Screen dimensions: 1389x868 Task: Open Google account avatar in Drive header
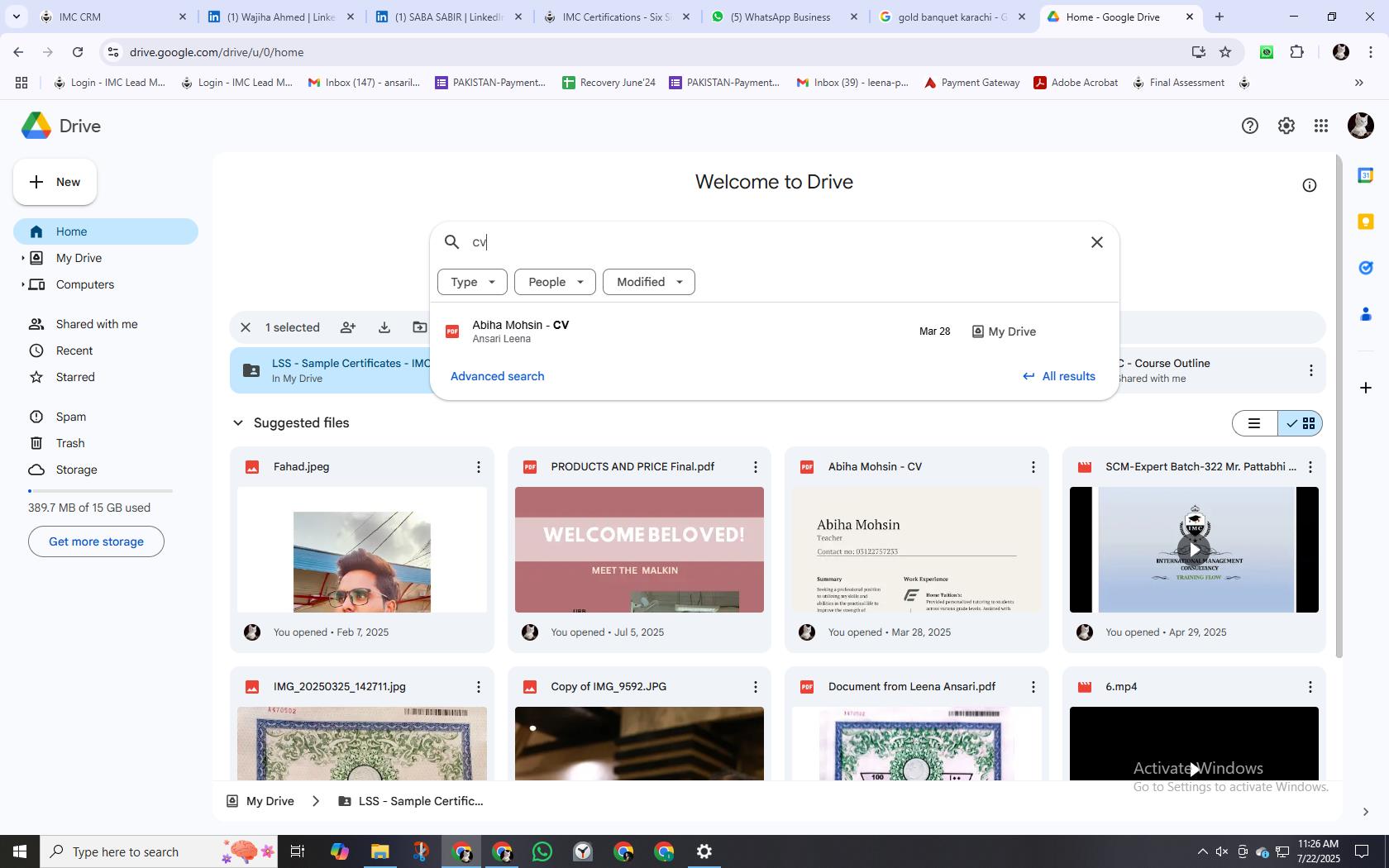point(1360,126)
